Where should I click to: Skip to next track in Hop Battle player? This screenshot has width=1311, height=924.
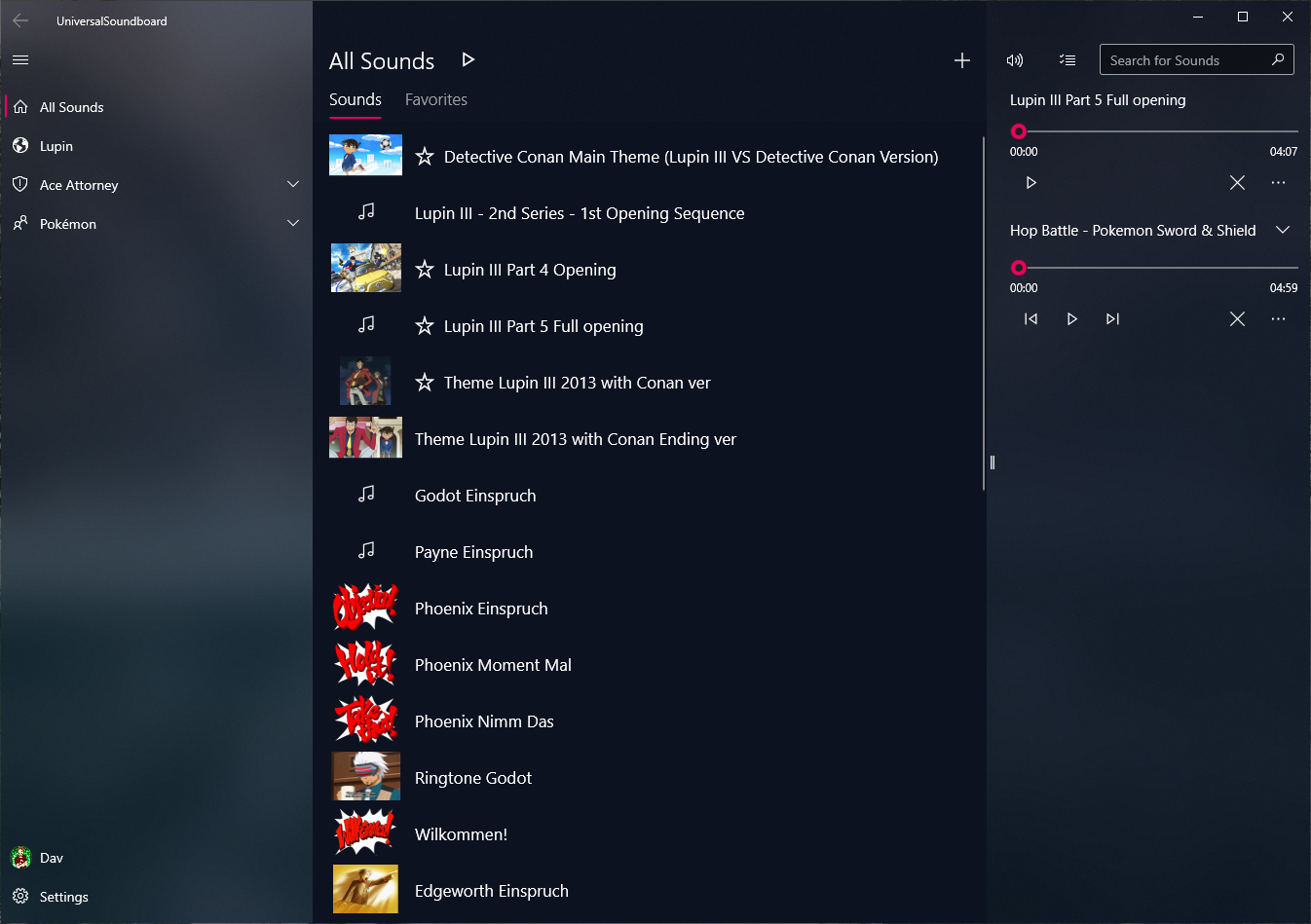point(1112,319)
